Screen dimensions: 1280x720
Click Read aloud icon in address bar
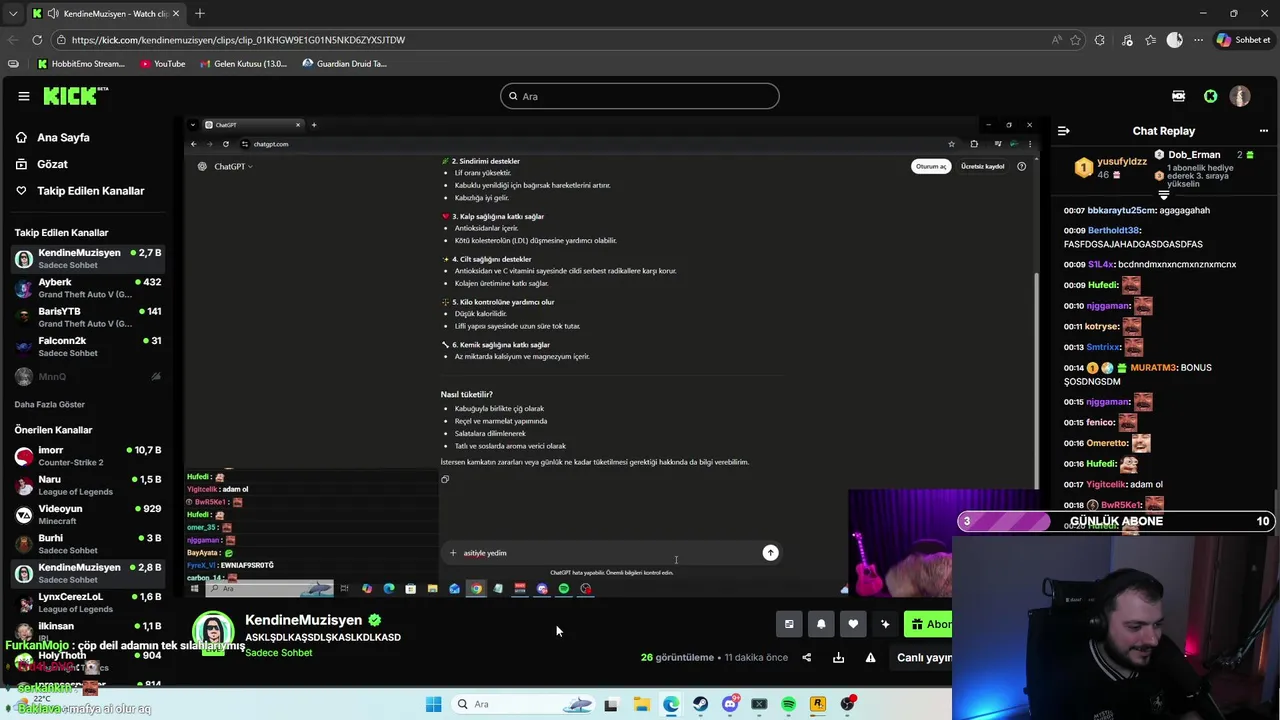[x=1057, y=40]
